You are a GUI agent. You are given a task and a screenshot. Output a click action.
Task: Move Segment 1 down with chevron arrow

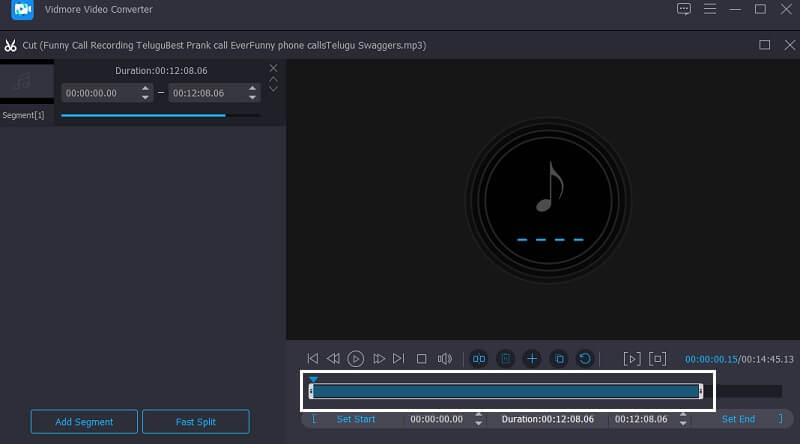tap(273, 89)
